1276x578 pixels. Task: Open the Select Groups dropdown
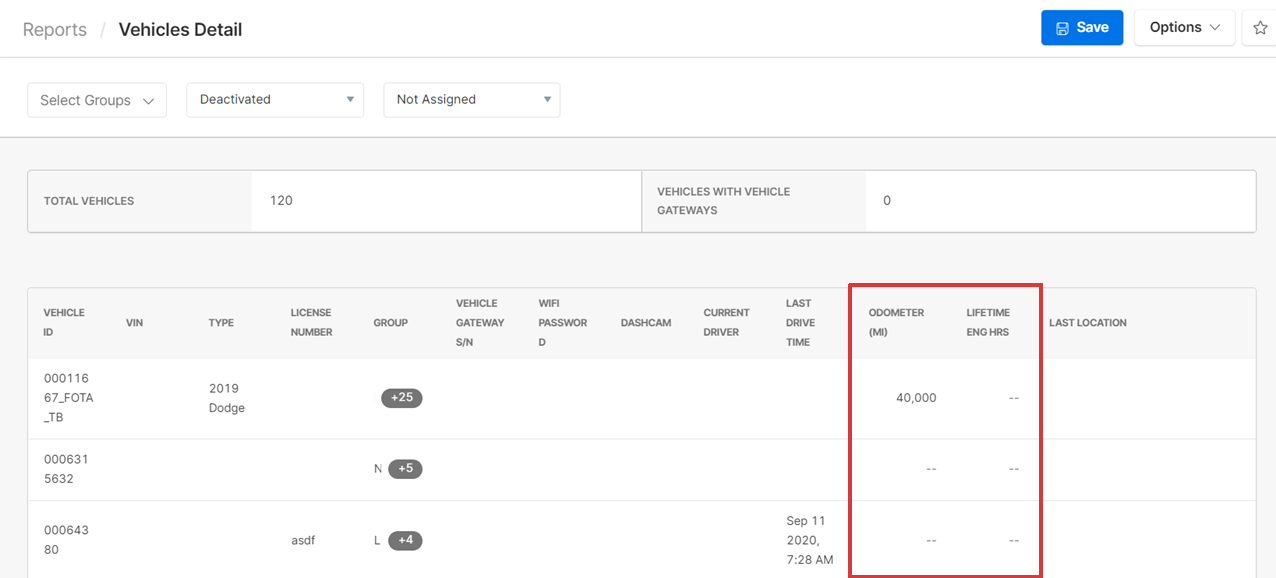tap(97, 100)
